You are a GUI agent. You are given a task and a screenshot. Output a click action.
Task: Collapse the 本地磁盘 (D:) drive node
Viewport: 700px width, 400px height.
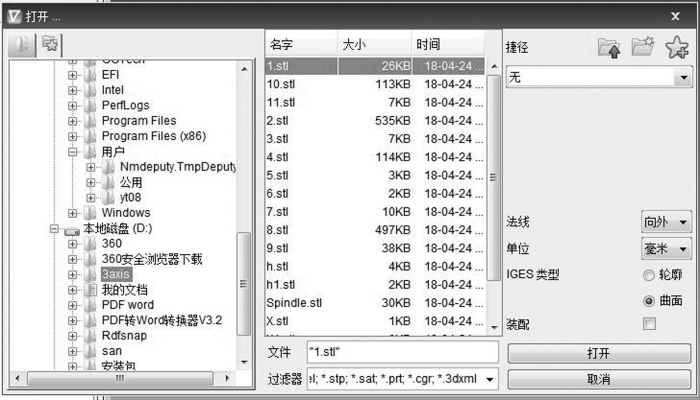(x=54, y=229)
